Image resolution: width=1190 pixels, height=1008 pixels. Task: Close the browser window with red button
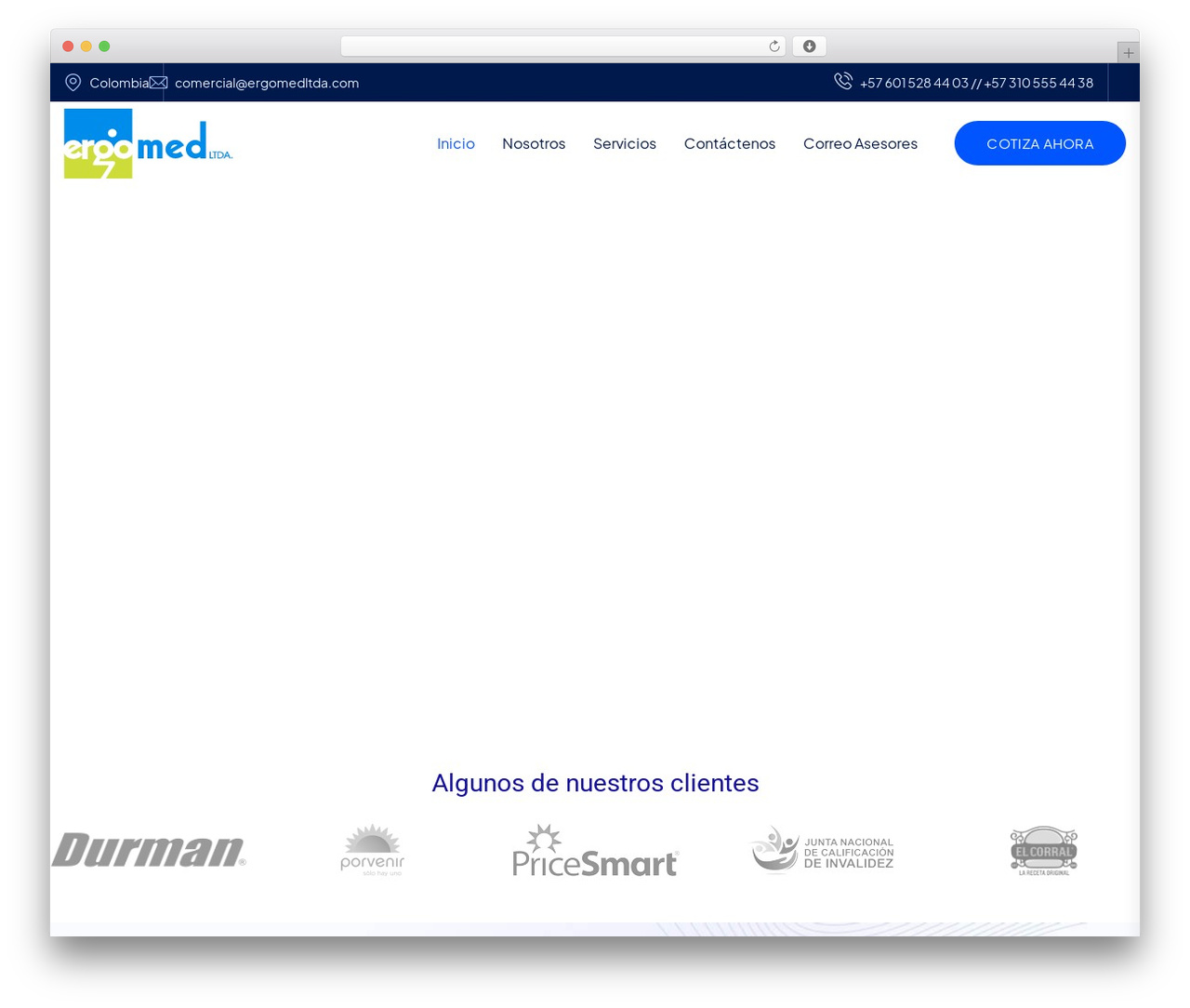[x=68, y=46]
